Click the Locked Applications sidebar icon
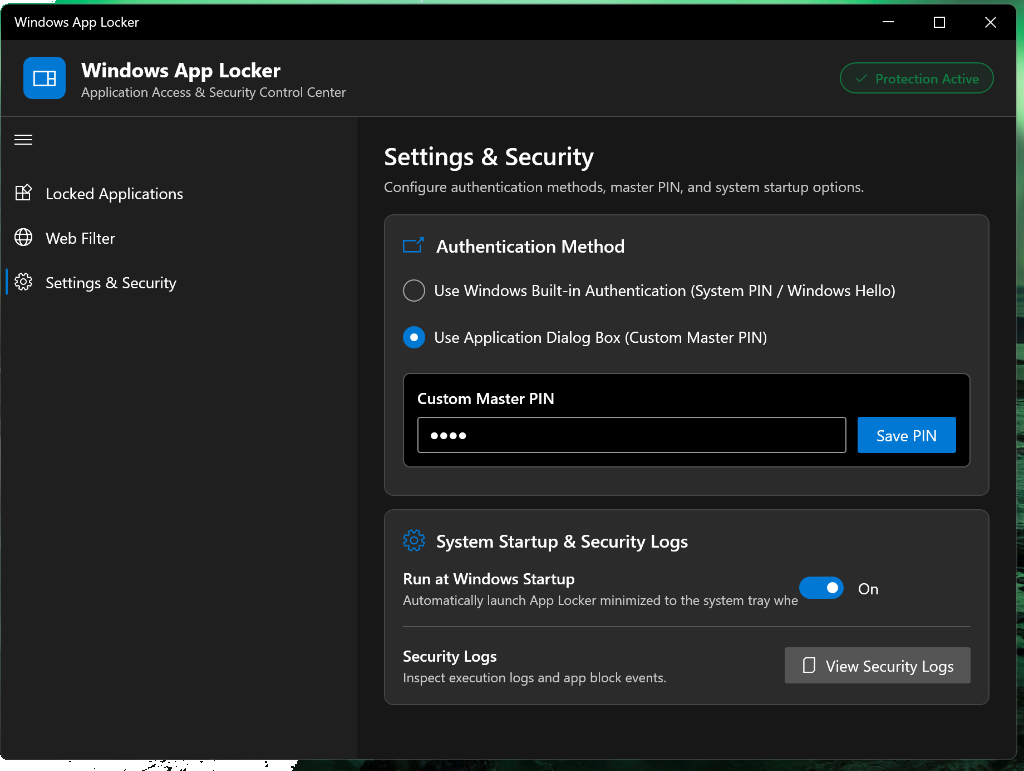Viewport: 1024px width, 771px height. pos(24,193)
